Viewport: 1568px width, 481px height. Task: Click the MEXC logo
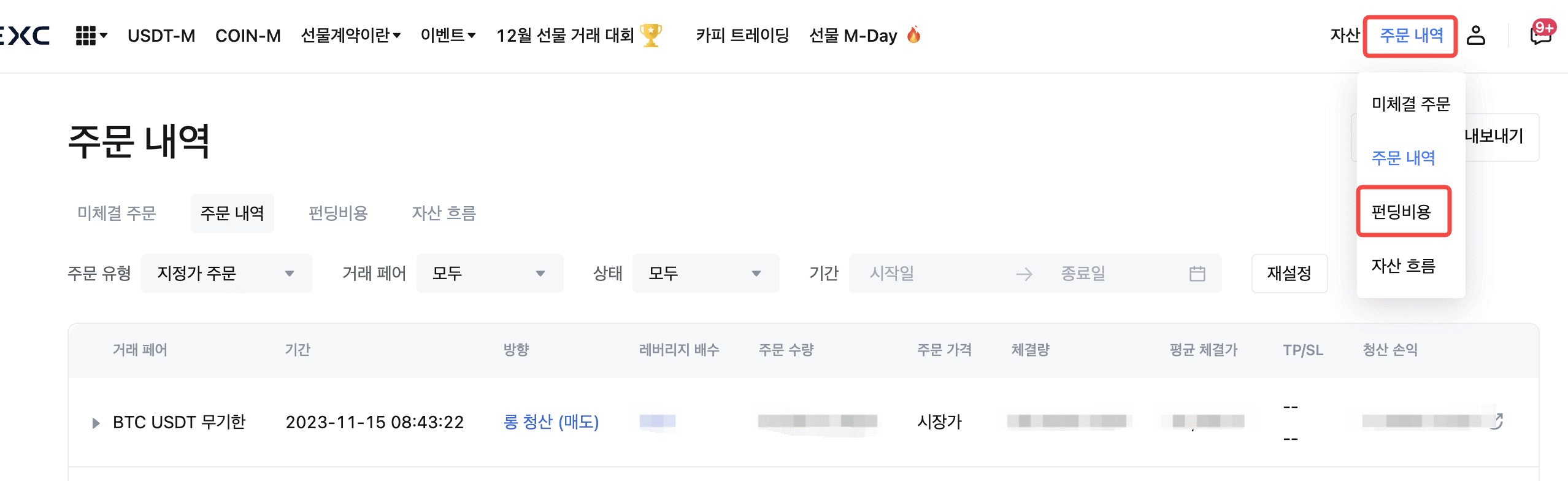click(x=25, y=36)
